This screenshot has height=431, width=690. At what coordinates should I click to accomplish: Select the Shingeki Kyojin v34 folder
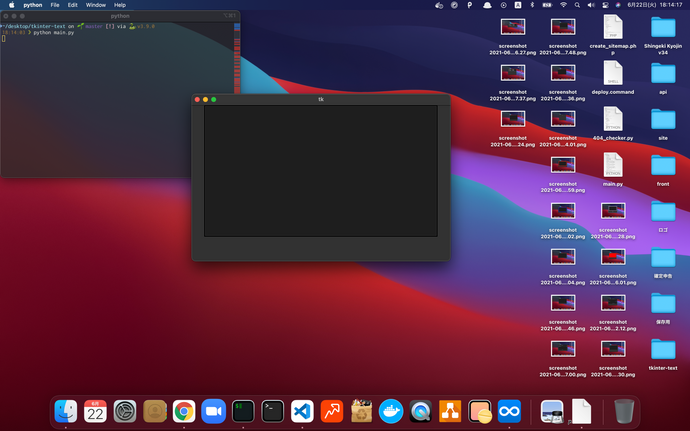coord(663,37)
